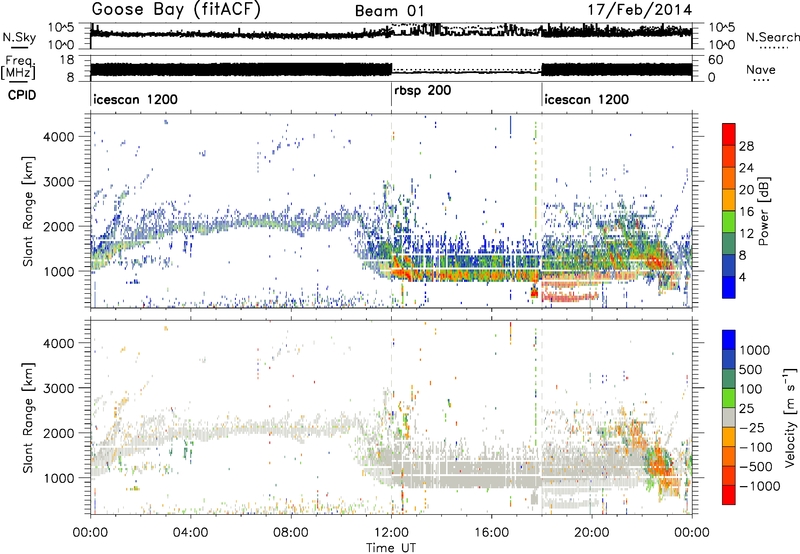The image size is (800, 554).
Task: Click the 'rbsp 200' CPID label
Action: [x=422, y=91]
